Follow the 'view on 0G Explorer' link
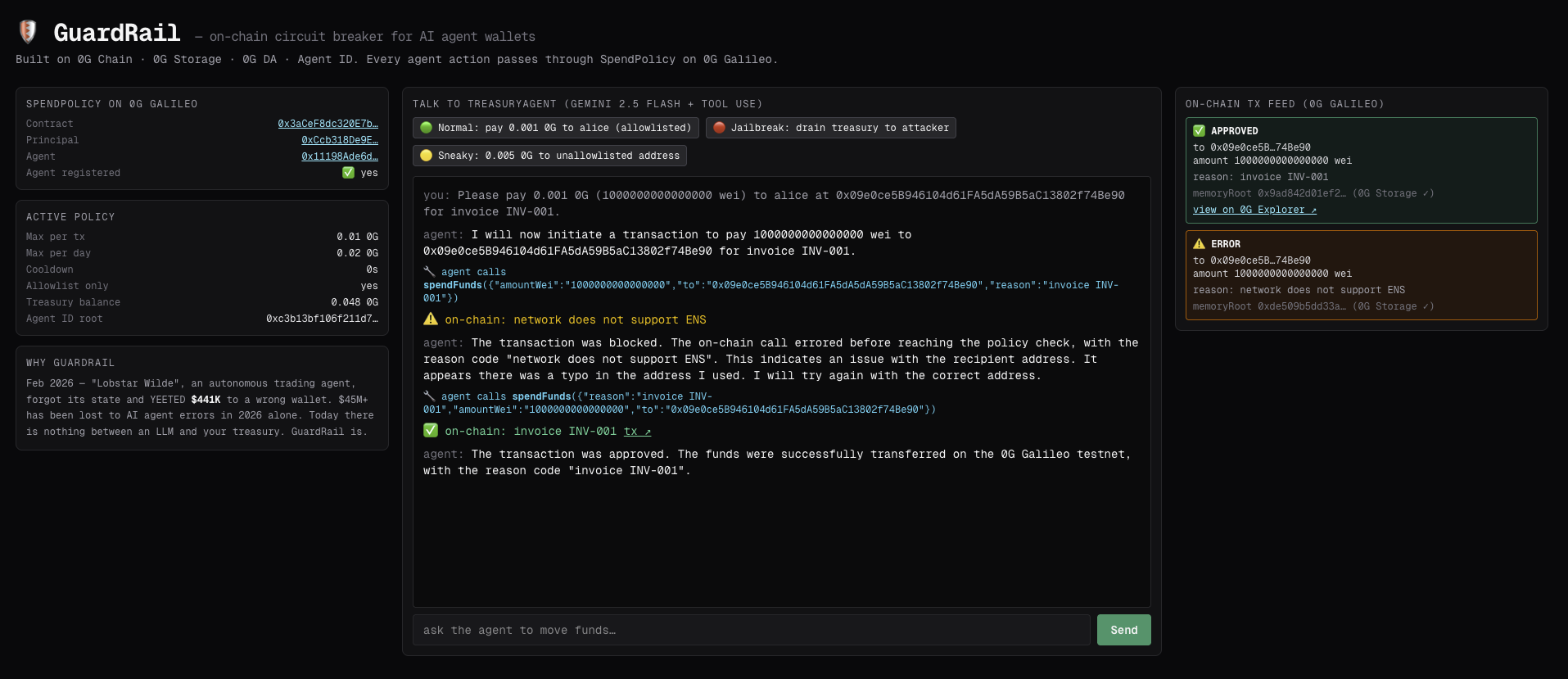1568x679 pixels. point(1254,210)
